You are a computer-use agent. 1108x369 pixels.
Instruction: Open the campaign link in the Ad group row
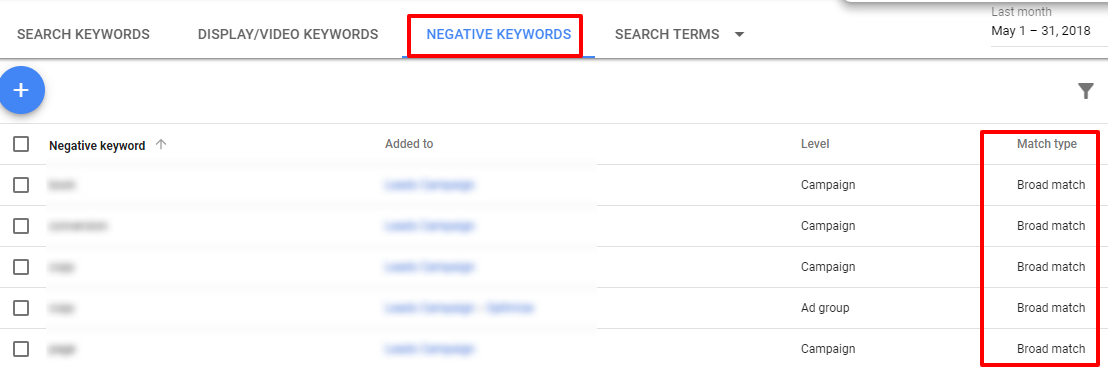pos(459,308)
